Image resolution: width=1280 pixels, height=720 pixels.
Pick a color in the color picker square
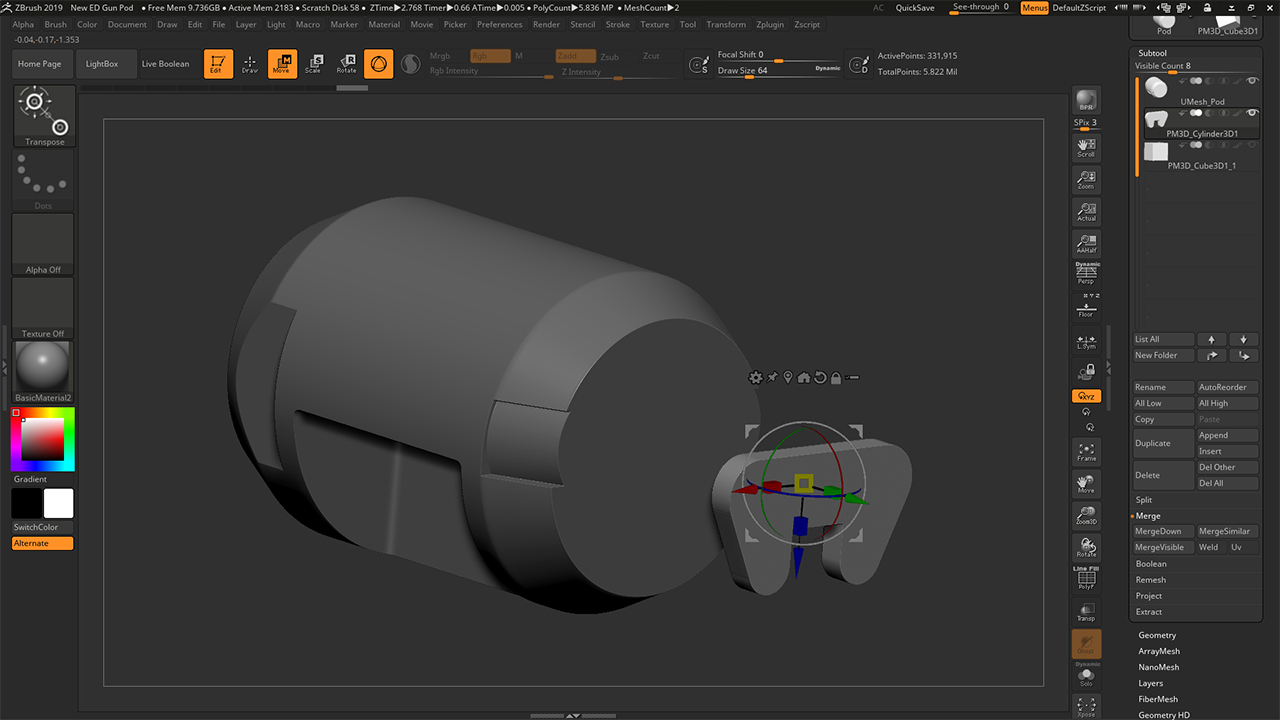tap(43, 439)
